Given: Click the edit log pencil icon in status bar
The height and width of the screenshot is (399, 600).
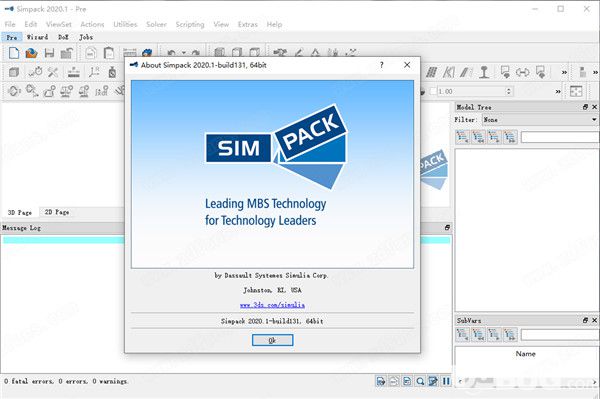Looking at the screenshot, I should (433, 381).
